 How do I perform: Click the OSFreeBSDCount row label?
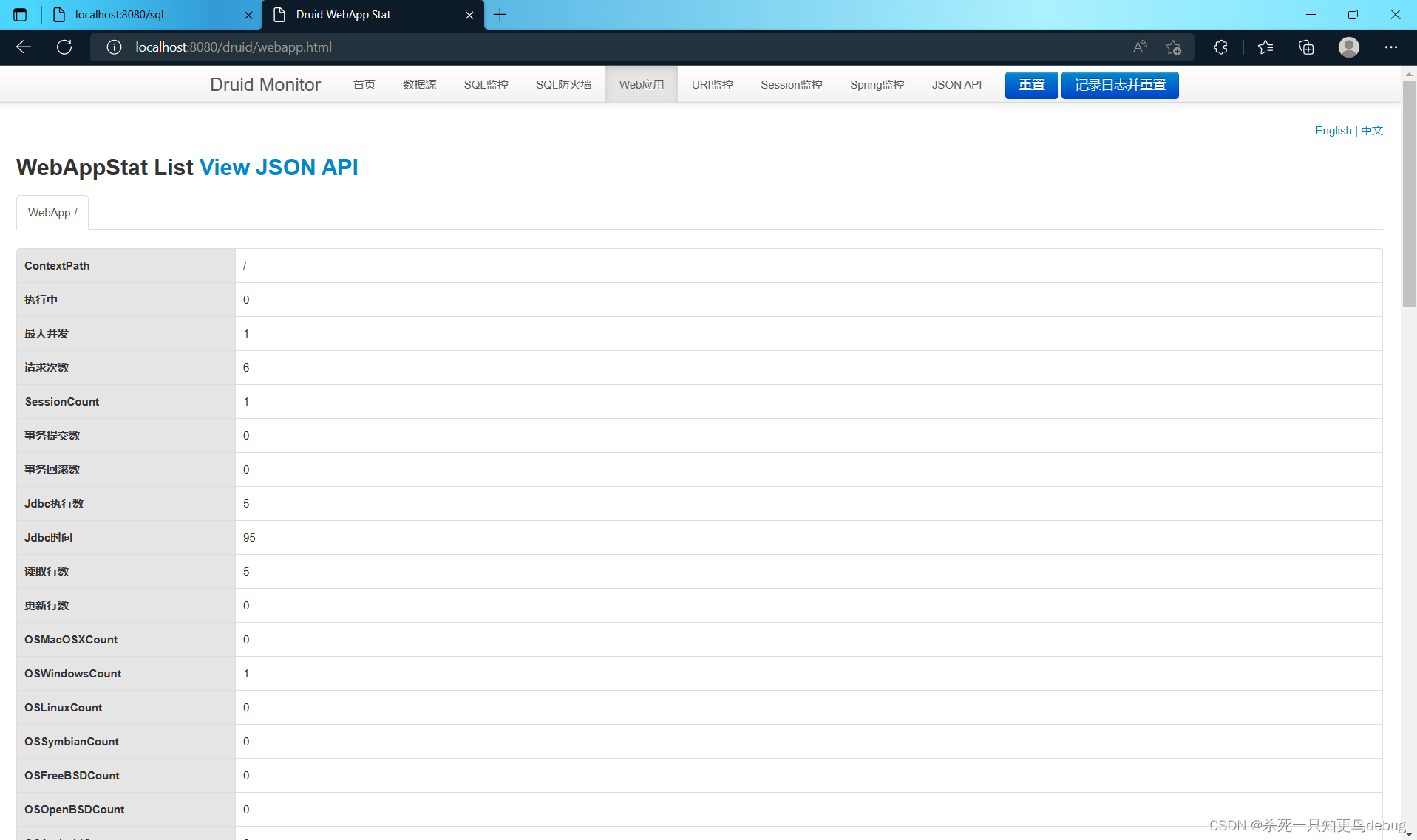72,776
